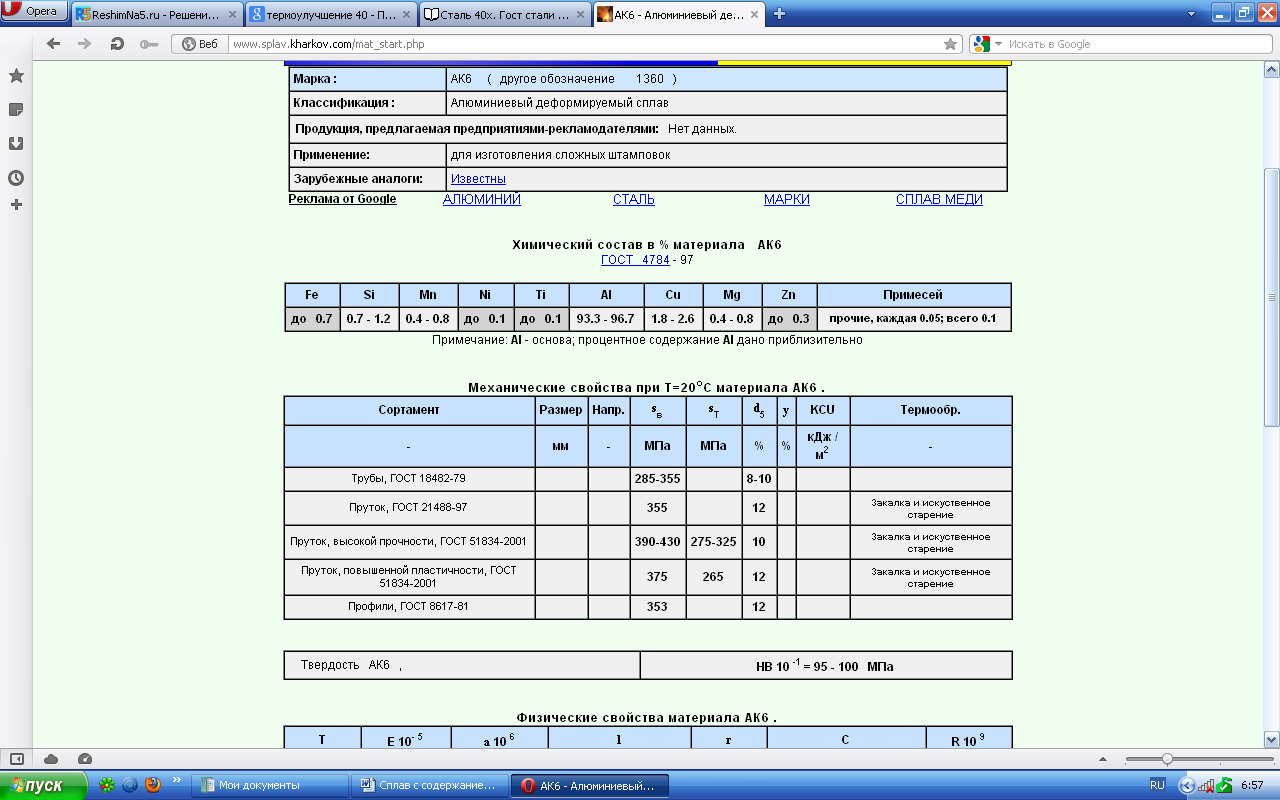This screenshot has width=1280, height=800.
Task: Follow the СТАЛЬ ad link
Action: [x=634, y=199]
